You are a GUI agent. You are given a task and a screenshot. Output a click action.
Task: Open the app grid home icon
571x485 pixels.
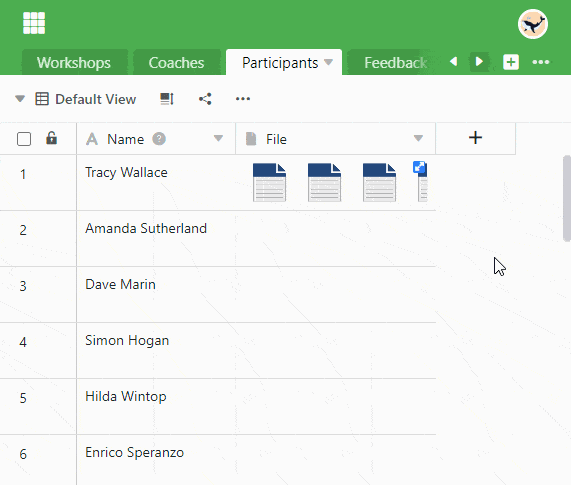click(34, 23)
